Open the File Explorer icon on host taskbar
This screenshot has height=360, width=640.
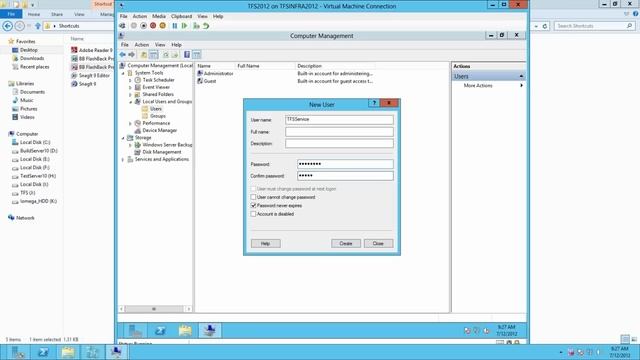68,352
